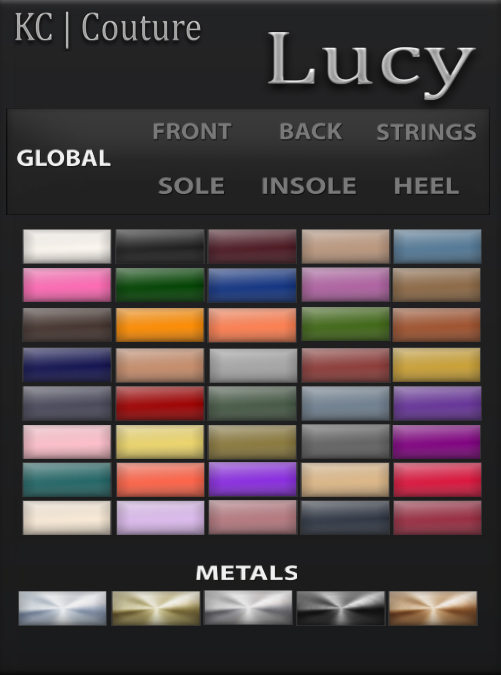Pick the white color swatch
This screenshot has height=675, width=501.
click(67, 246)
